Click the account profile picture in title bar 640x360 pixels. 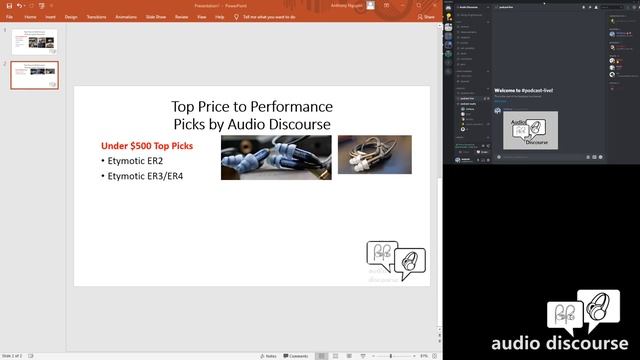click(x=370, y=5)
